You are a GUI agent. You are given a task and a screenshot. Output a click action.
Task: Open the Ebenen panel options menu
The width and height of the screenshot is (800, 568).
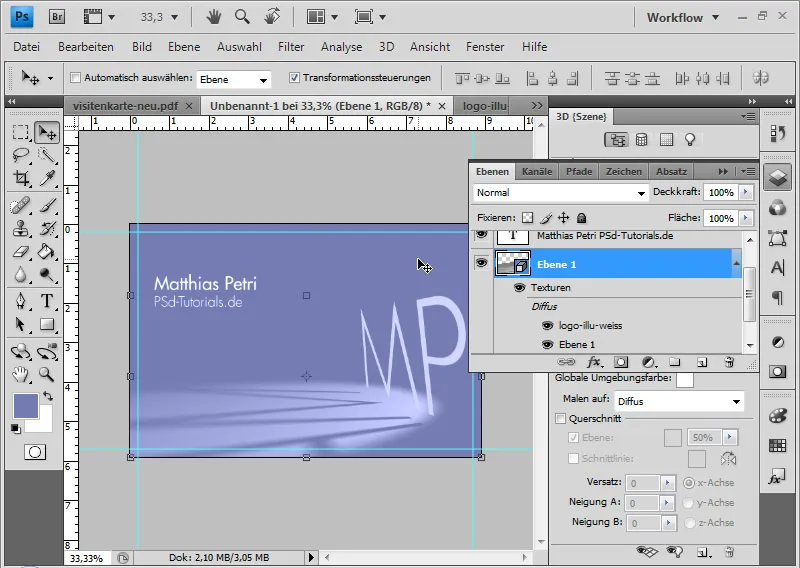click(x=747, y=171)
